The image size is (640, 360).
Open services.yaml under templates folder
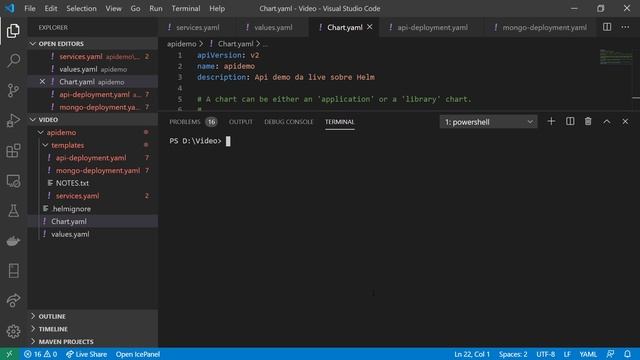(93, 196)
